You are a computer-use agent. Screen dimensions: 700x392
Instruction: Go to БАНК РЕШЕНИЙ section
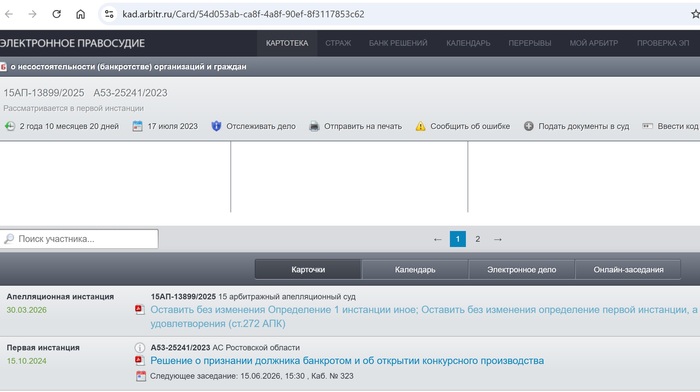tap(398, 43)
